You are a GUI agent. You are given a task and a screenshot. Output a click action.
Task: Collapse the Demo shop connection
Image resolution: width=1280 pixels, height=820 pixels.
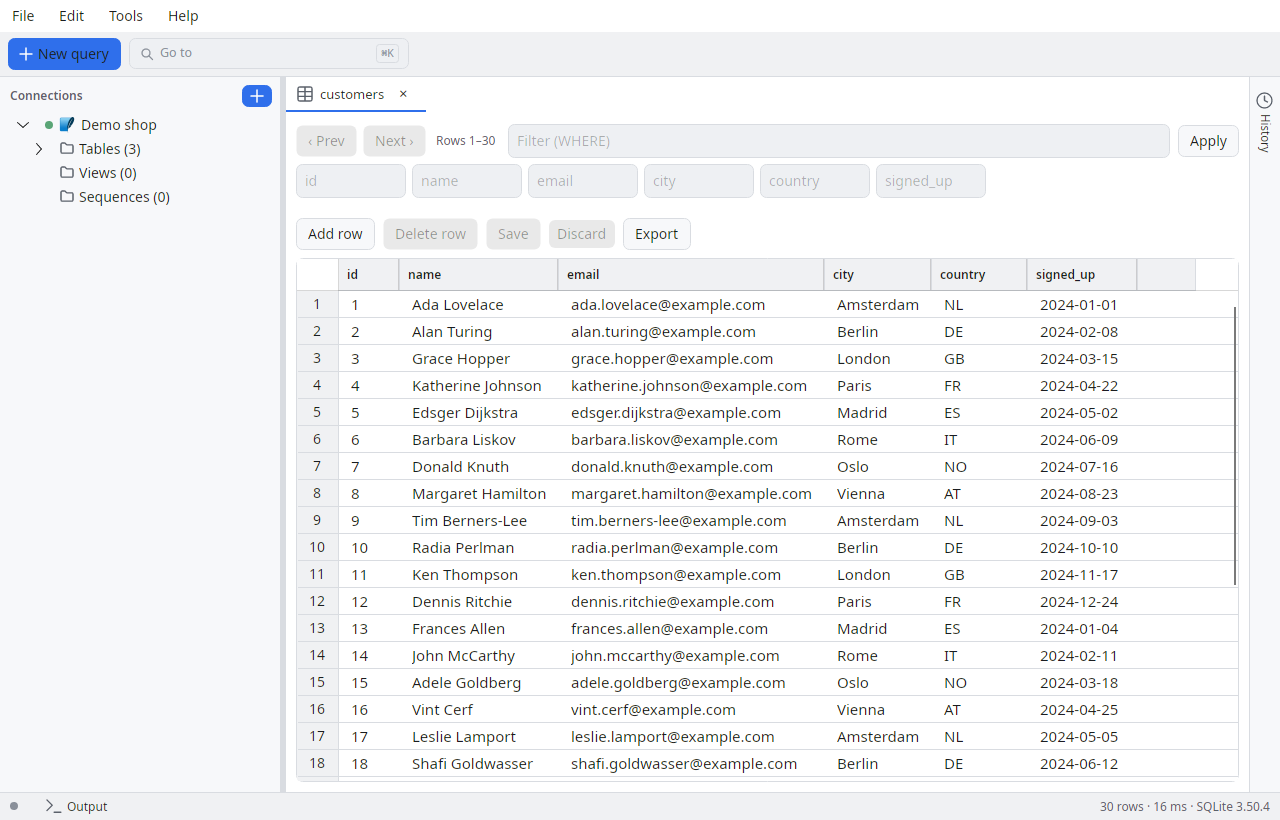click(x=24, y=125)
